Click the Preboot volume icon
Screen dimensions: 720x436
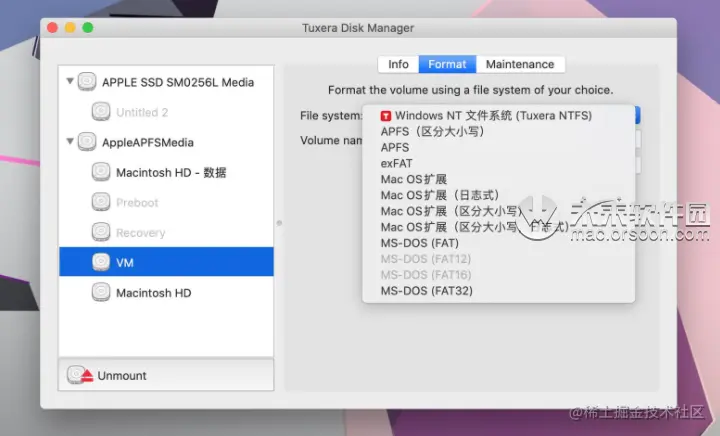tap(101, 202)
